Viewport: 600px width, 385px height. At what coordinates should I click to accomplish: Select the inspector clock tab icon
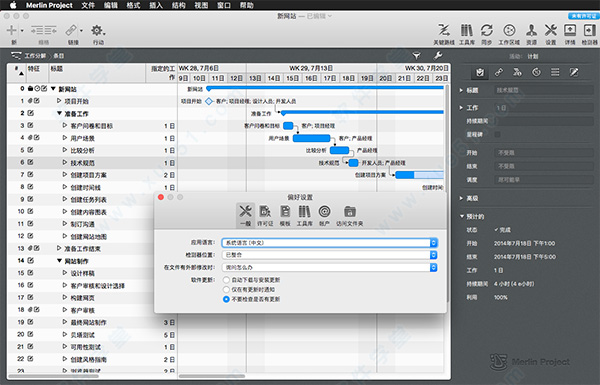click(536, 72)
